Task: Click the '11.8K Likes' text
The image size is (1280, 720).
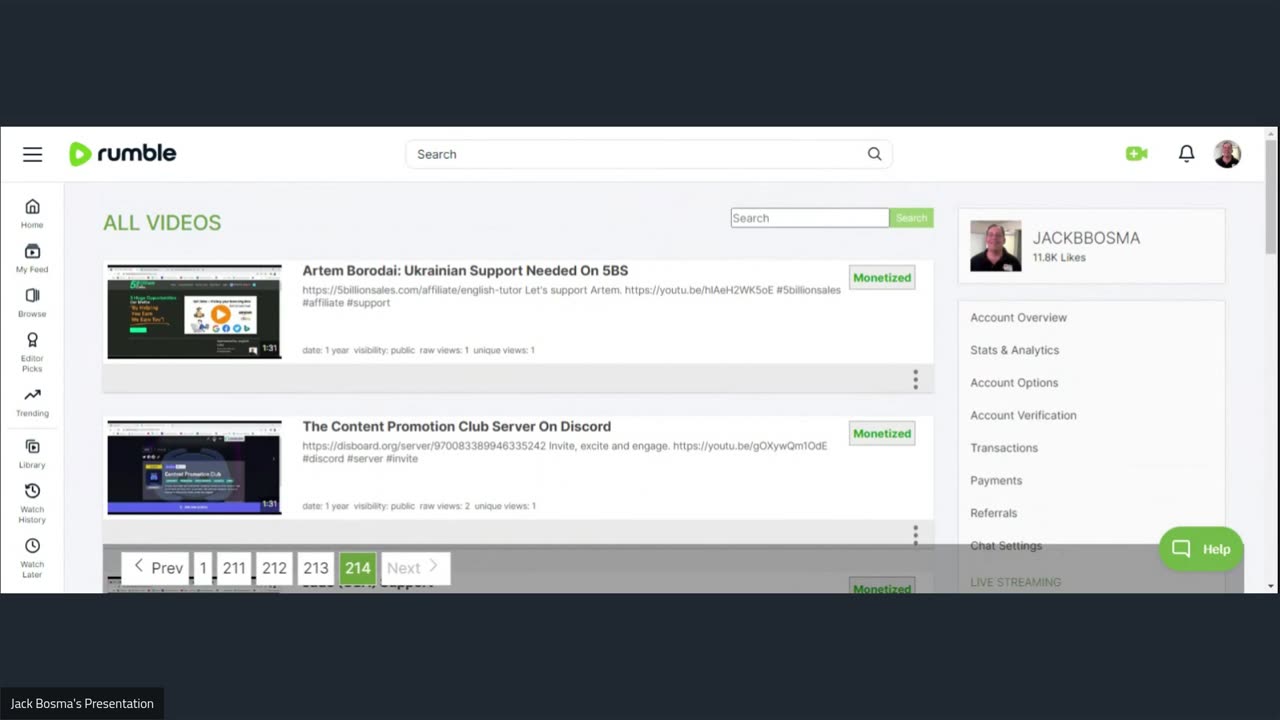Action: (1059, 257)
